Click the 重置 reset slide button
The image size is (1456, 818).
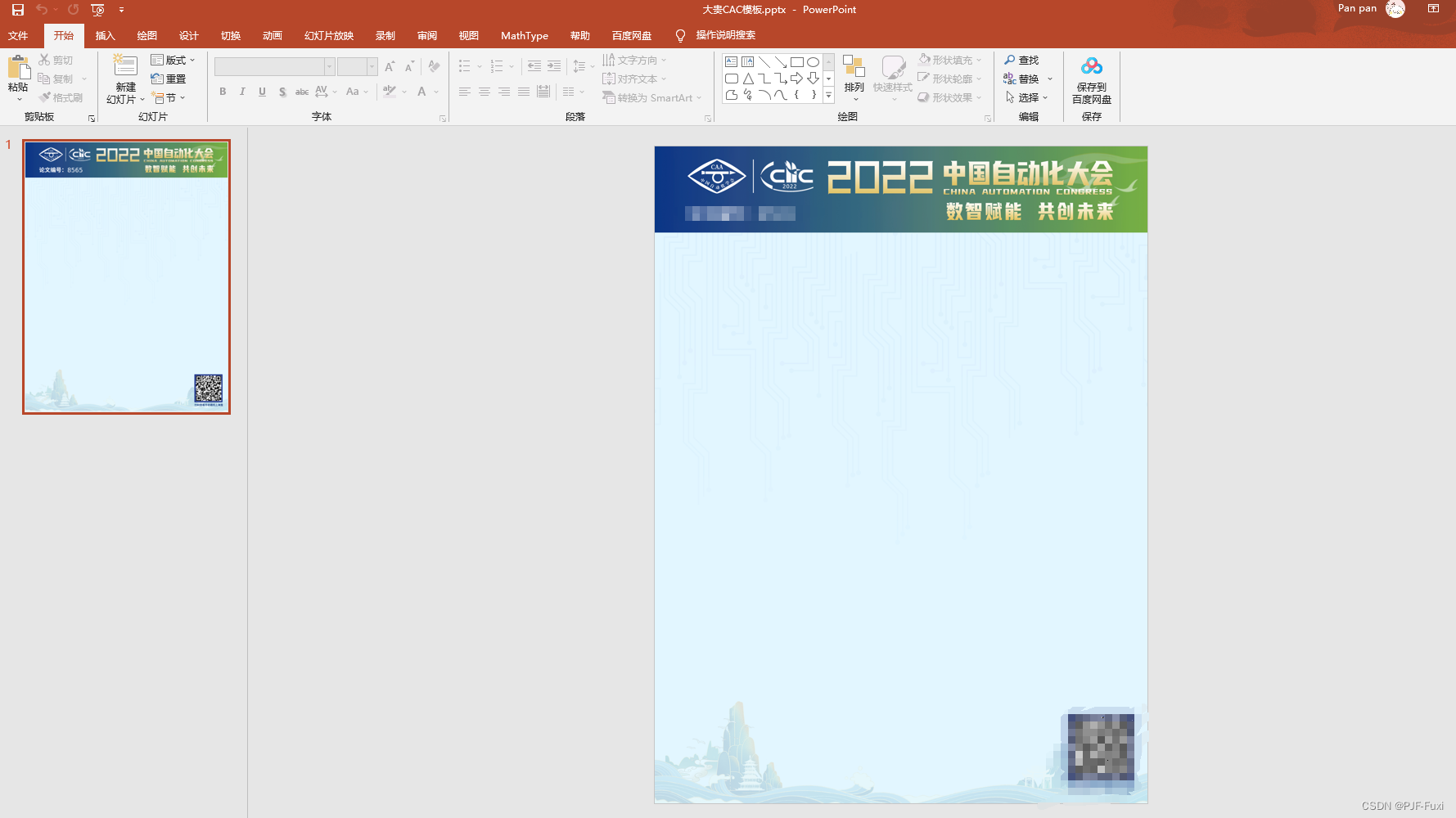coord(169,79)
